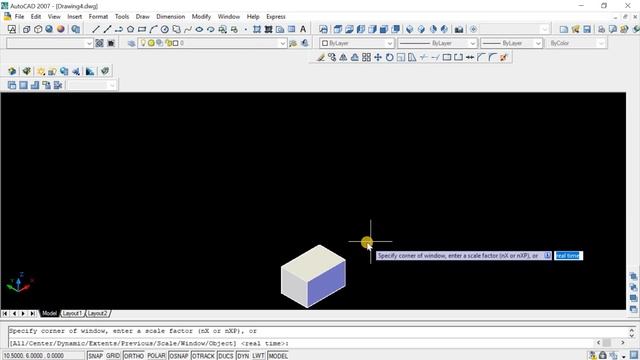Click the coordinates readout in status bar
This screenshot has height=360, width=640.
coord(43,356)
